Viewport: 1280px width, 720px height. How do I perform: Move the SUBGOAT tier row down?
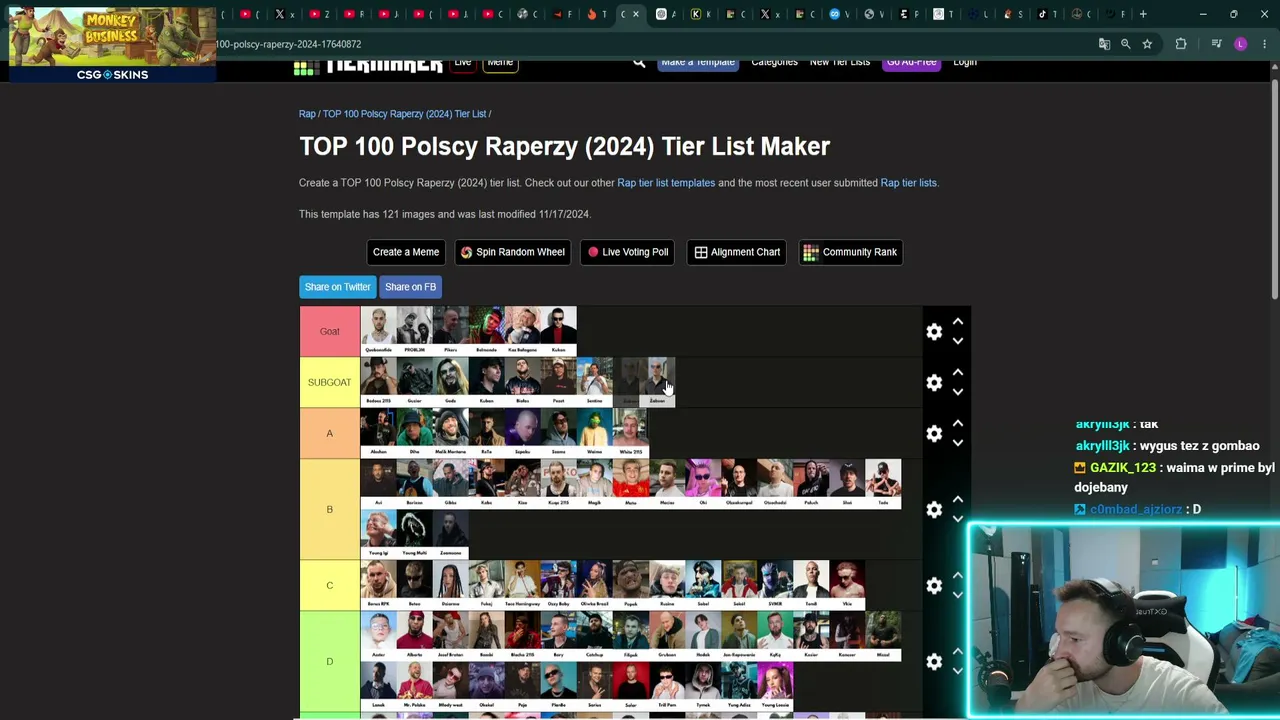click(958, 392)
